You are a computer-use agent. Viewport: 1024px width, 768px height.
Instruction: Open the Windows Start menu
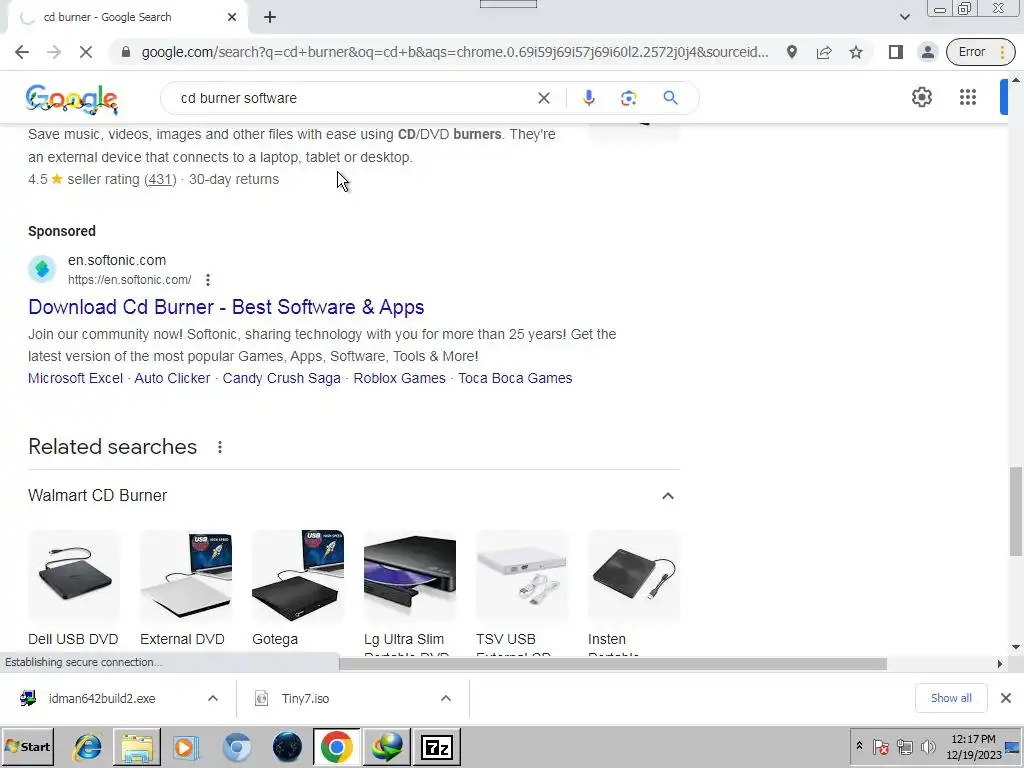tap(27, 746)
